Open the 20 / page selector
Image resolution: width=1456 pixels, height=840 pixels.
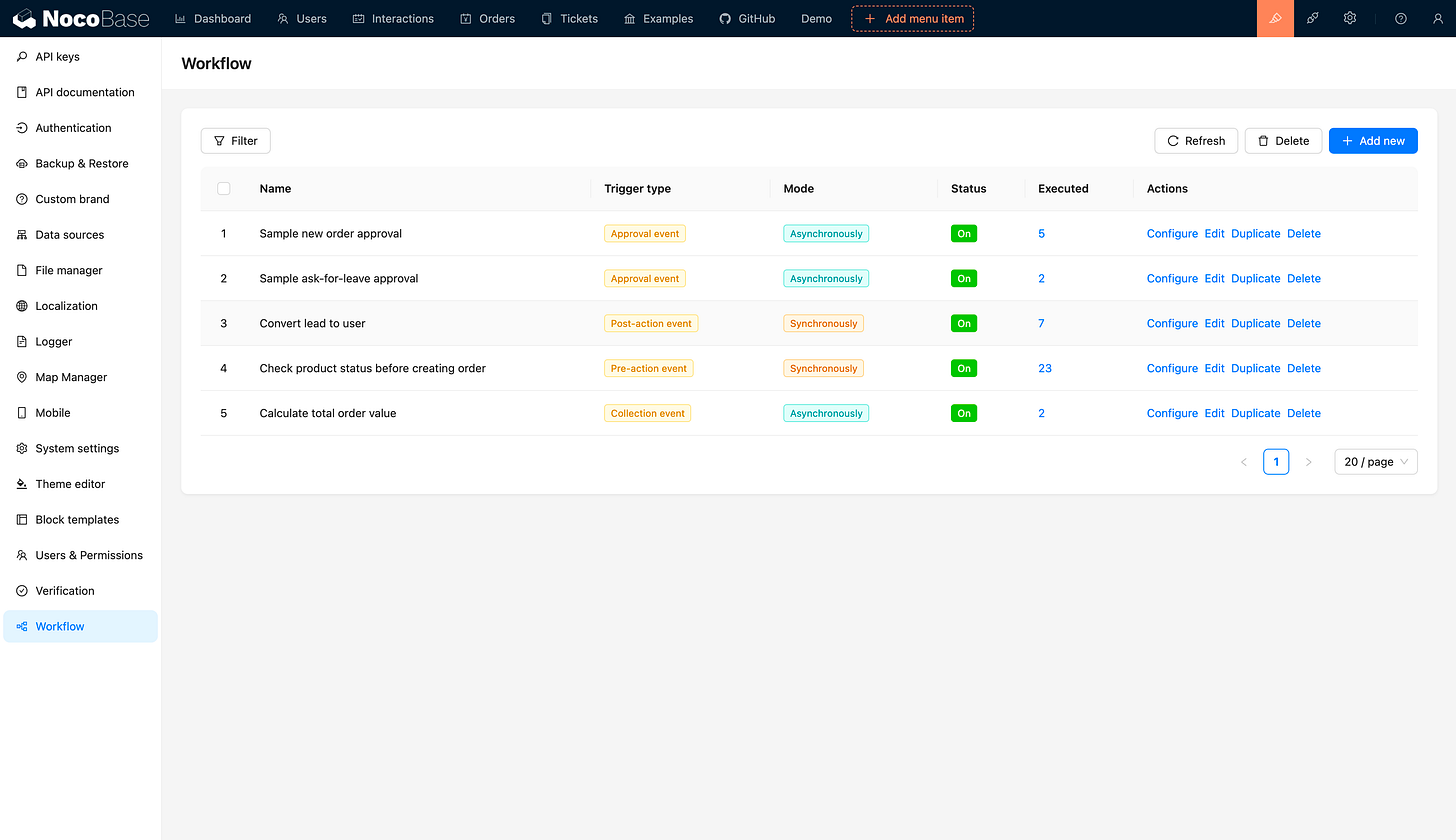pyautogui.click(x=1375, y=461)
